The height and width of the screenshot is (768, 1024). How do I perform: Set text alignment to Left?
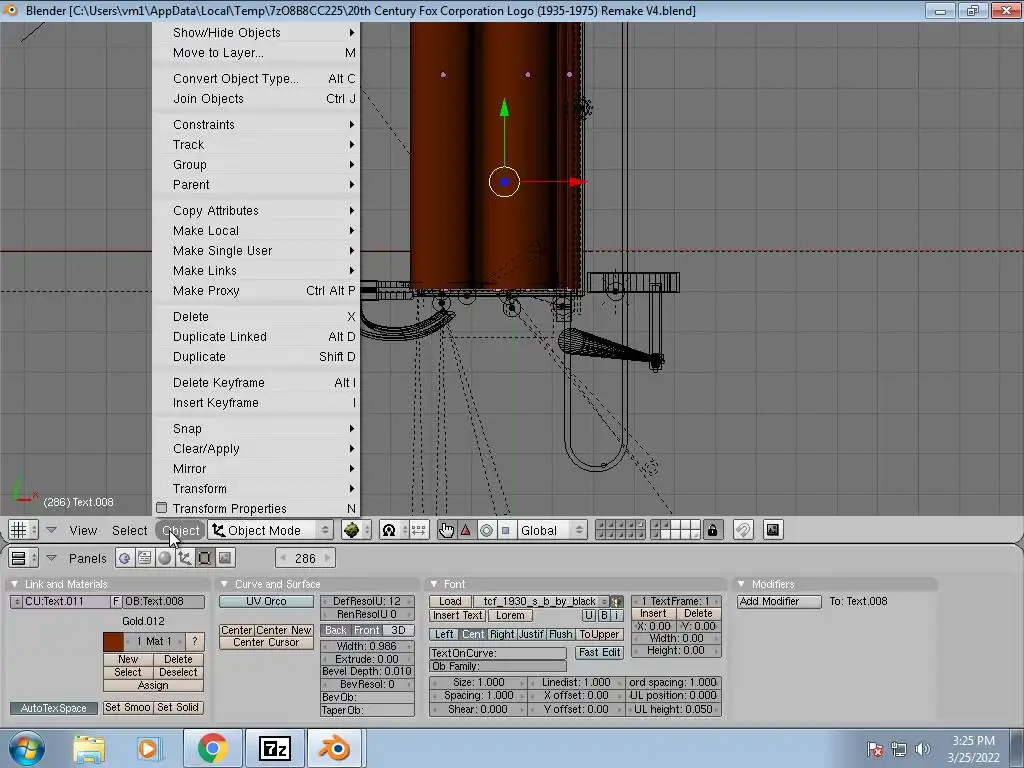(443, 634)
